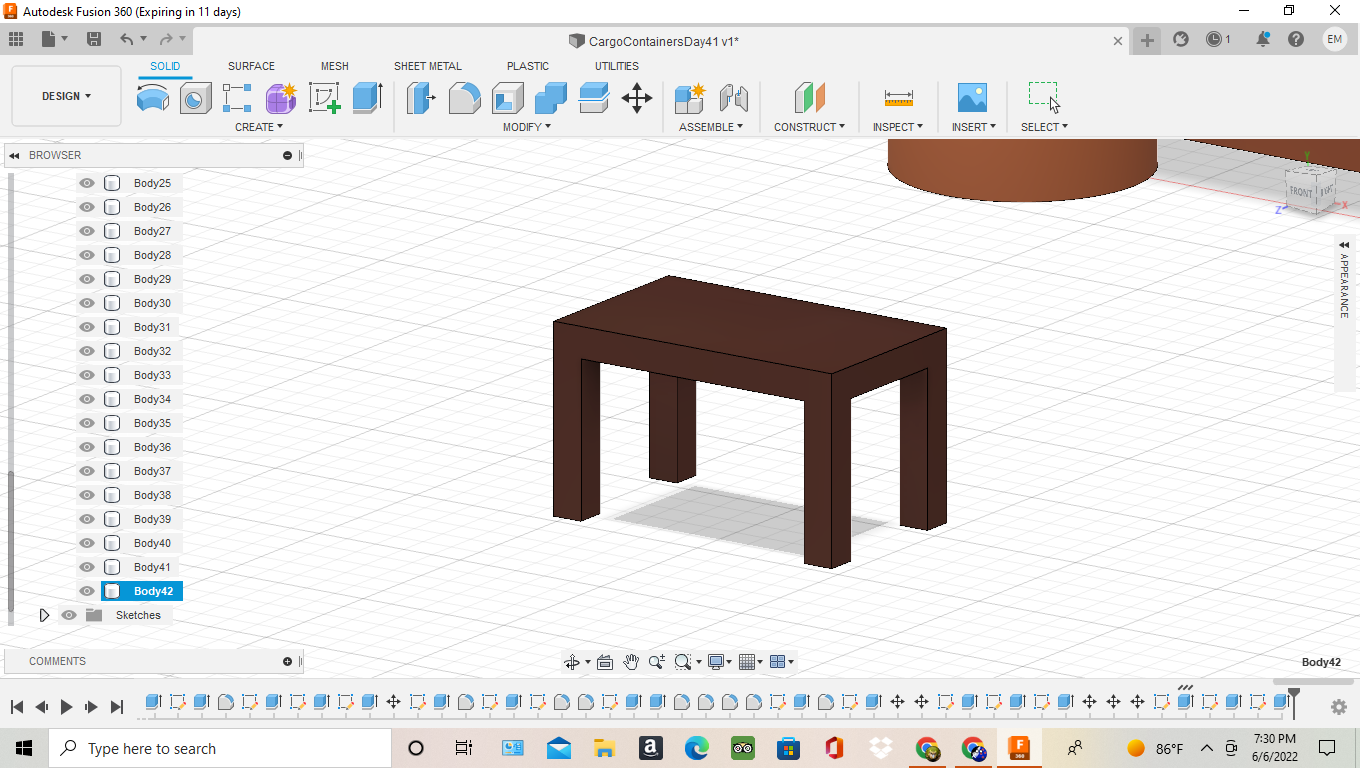Click the Pan hand tool
The height and width of the screenshot is (768, 1360).
coord(631,662)
